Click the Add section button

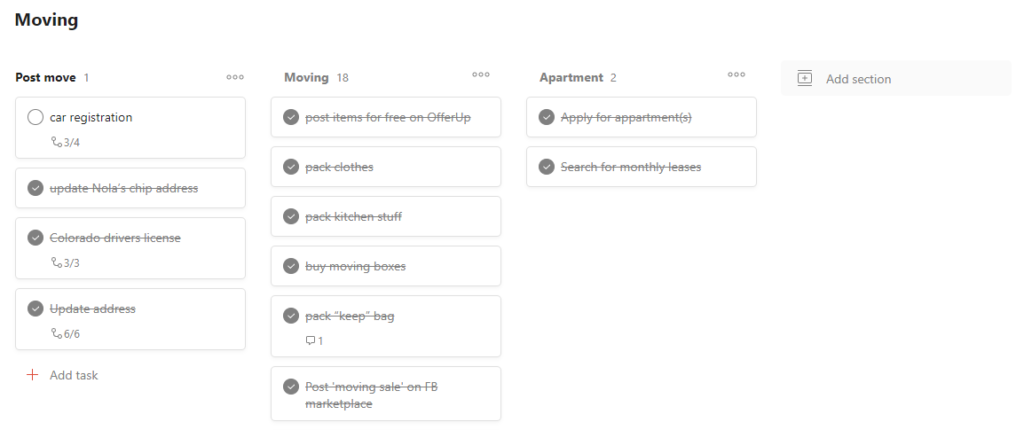pyautogui.click(x=896, y=78)
